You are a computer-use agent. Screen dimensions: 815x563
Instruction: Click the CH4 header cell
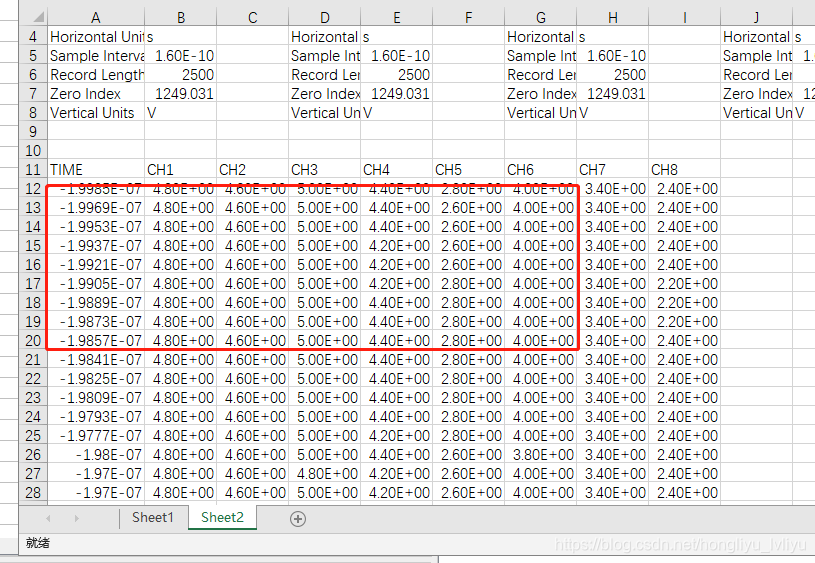coord(396,169)
